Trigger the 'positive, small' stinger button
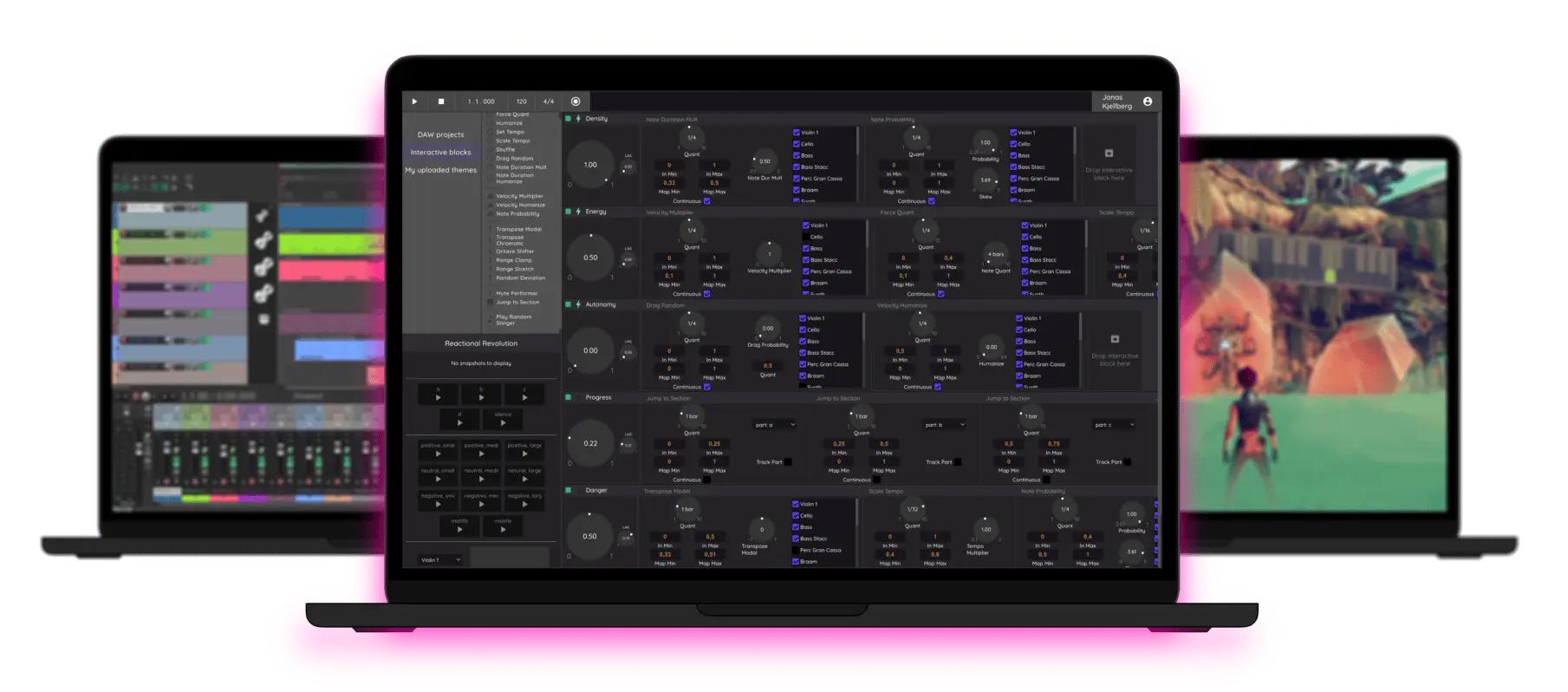 pyautogui.click(x=438, y=451)
